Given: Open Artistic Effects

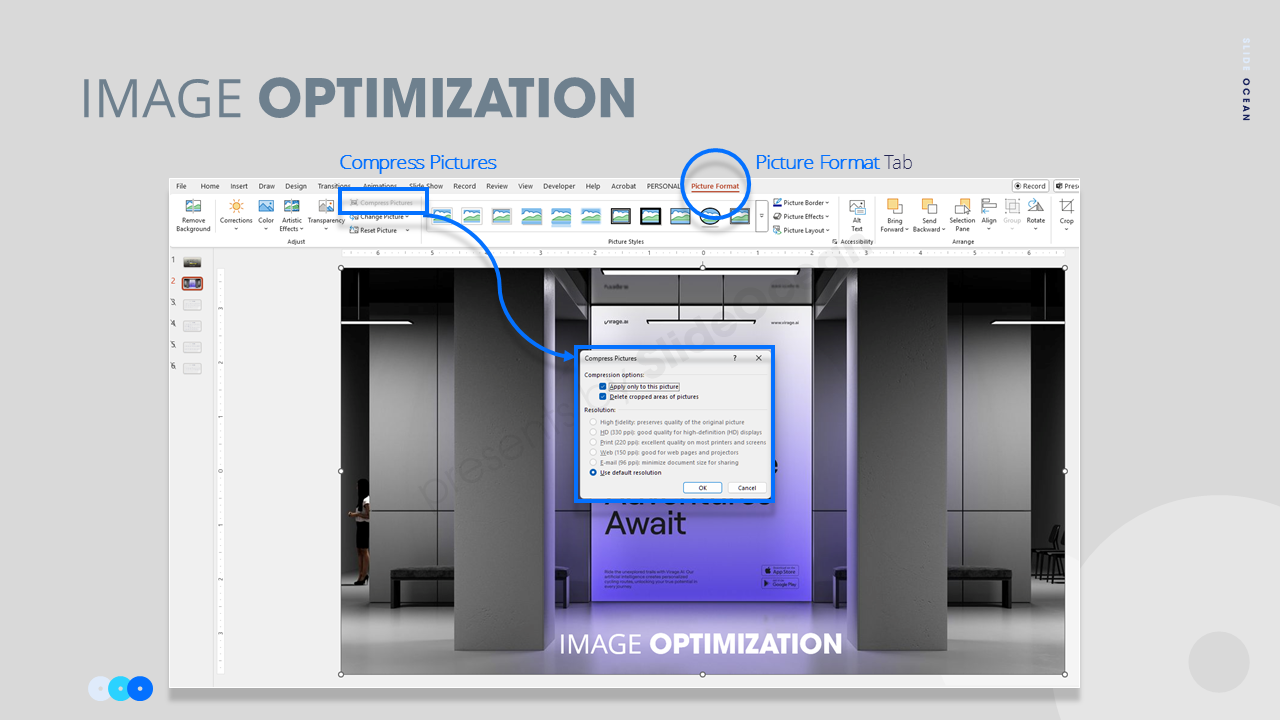Looking at the screenshot, I should point(291,214).
